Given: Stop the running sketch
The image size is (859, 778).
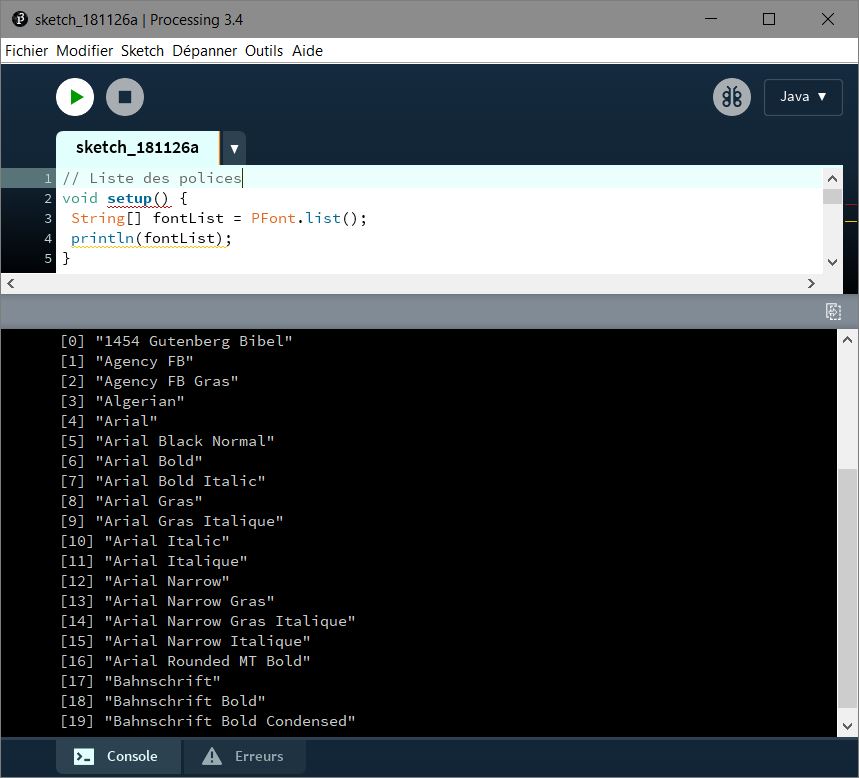Looking at the screenshot, I should point(125,97).
